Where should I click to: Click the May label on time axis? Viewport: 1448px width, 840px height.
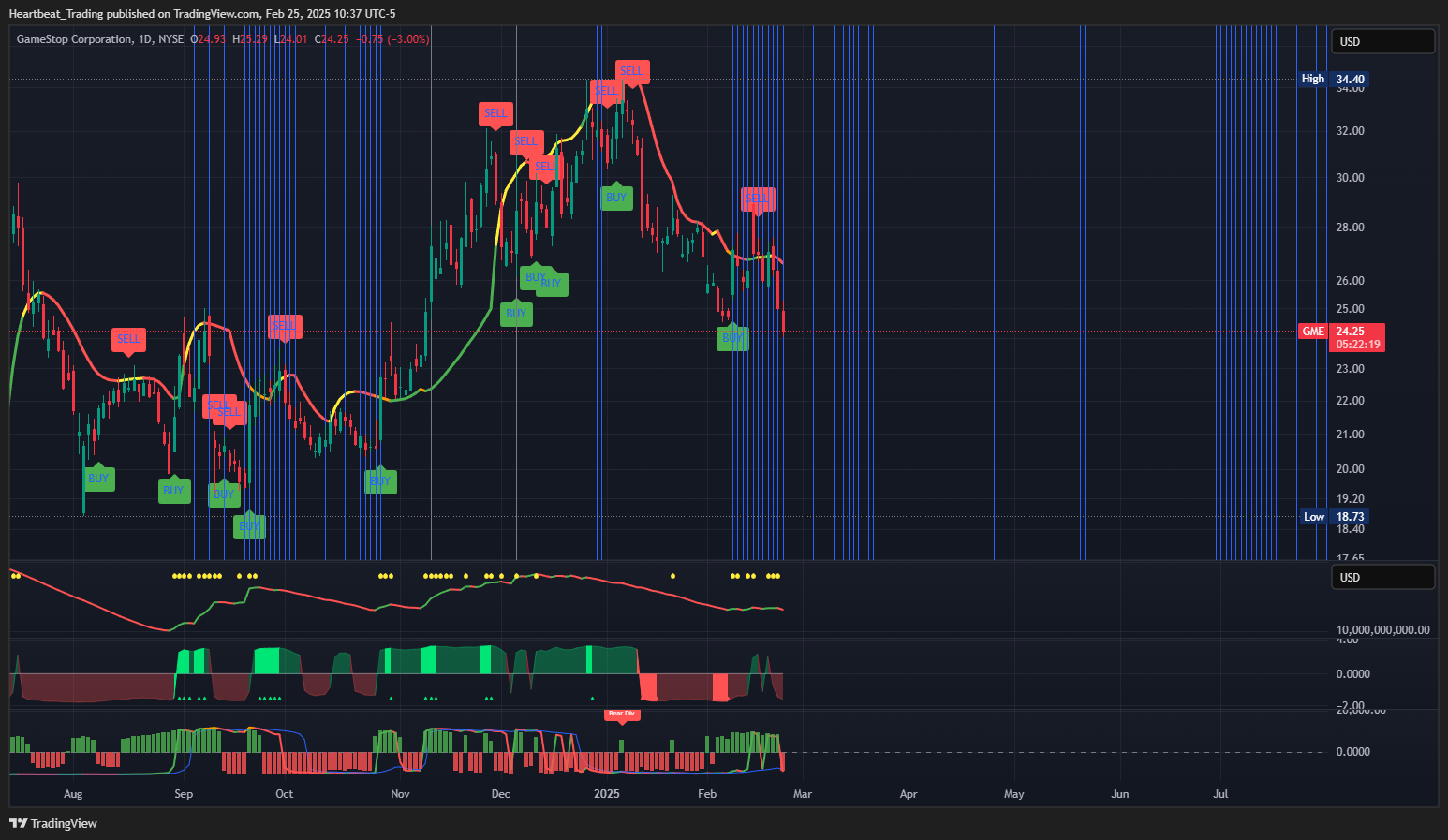1014,794
